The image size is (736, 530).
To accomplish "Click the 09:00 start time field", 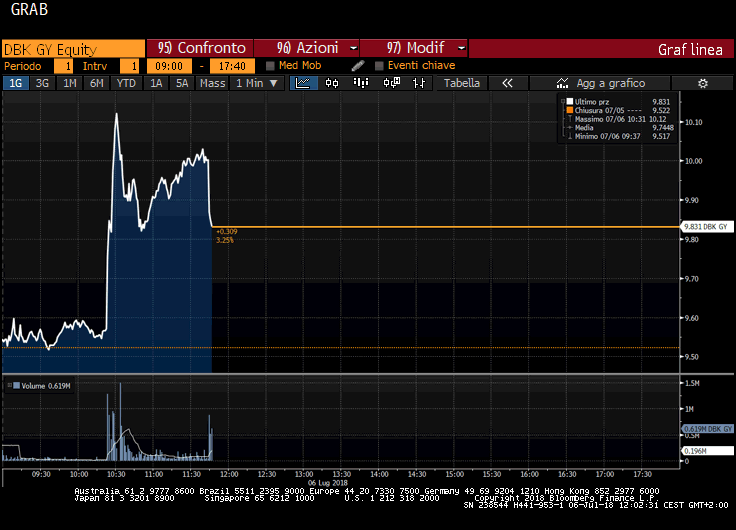I will [x=169, y=66].
